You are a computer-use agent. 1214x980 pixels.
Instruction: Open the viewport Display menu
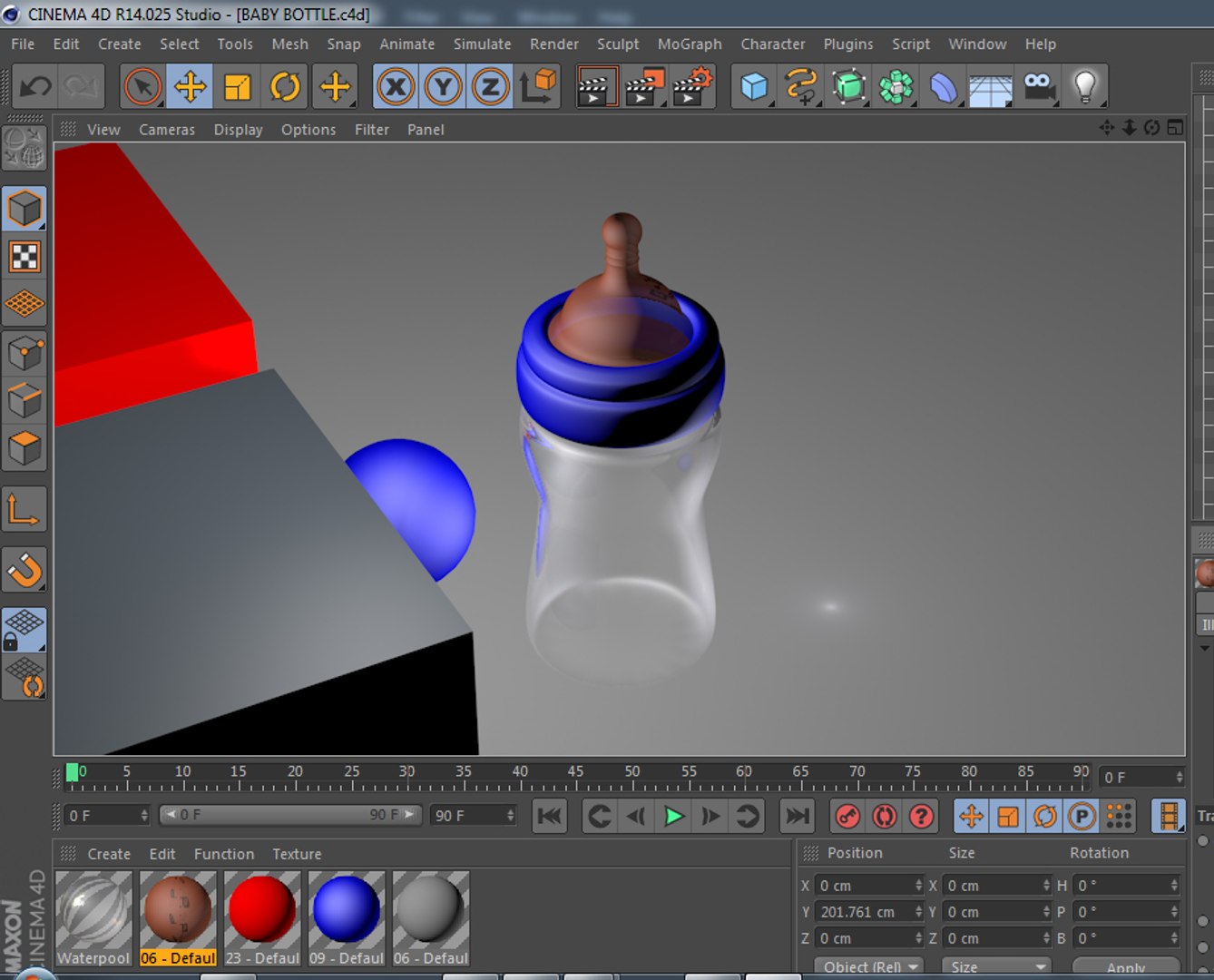click(x=239, y=130)
